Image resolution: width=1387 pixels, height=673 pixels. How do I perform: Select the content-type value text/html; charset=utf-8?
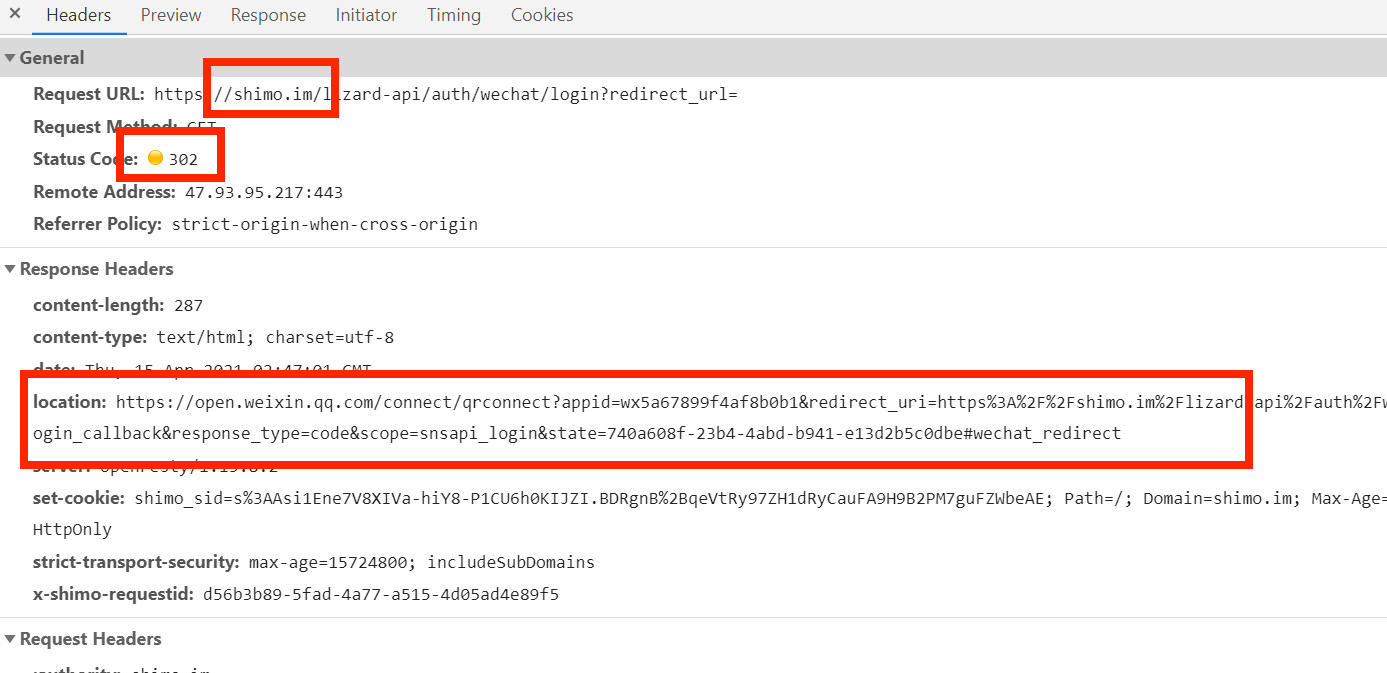(x=273, y=337)
